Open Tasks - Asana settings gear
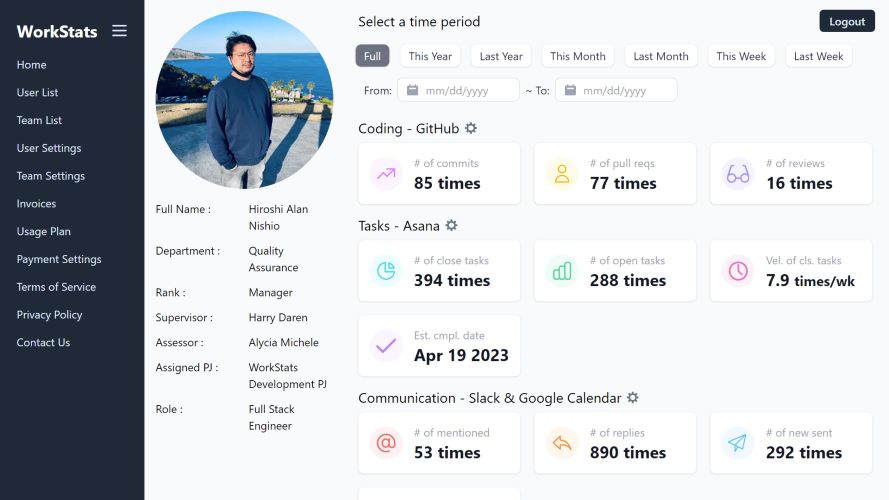 point(451,226)
